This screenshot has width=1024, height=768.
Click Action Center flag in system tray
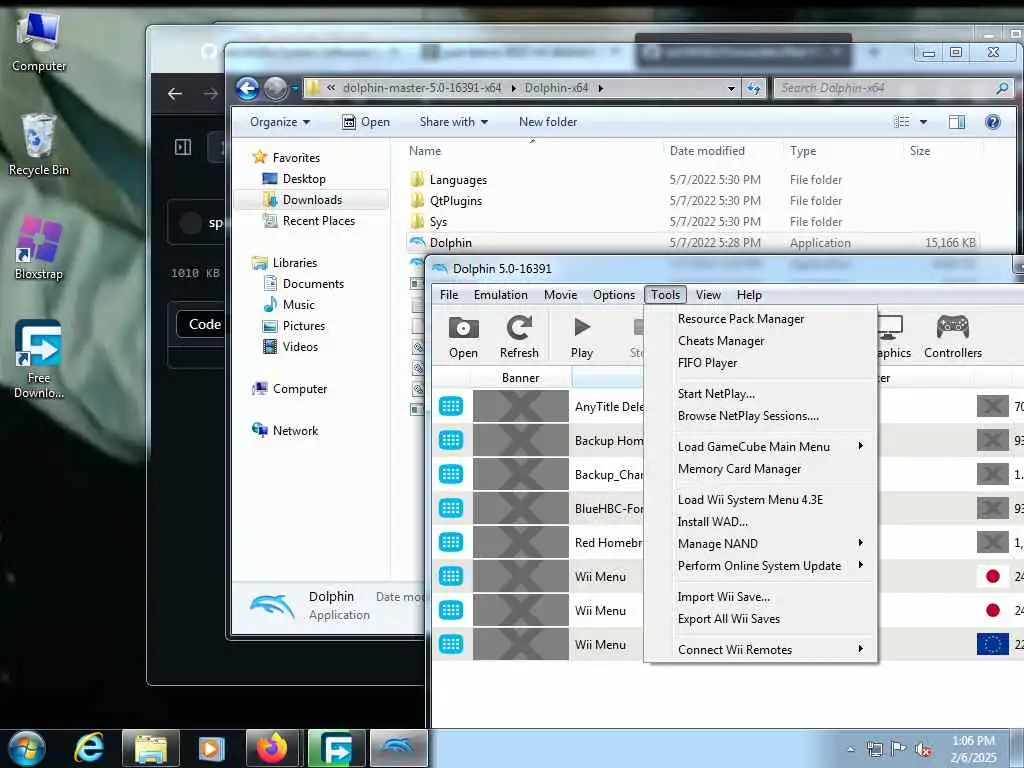(899, 750)
